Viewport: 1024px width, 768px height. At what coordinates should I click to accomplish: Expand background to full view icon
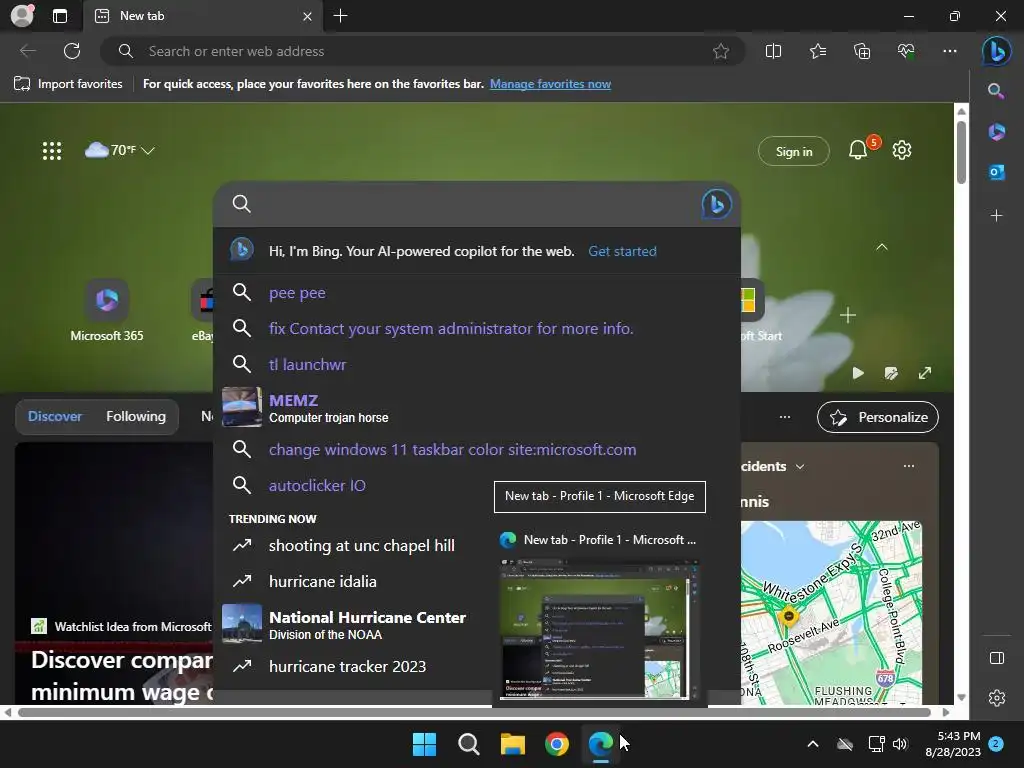[925, 373]
